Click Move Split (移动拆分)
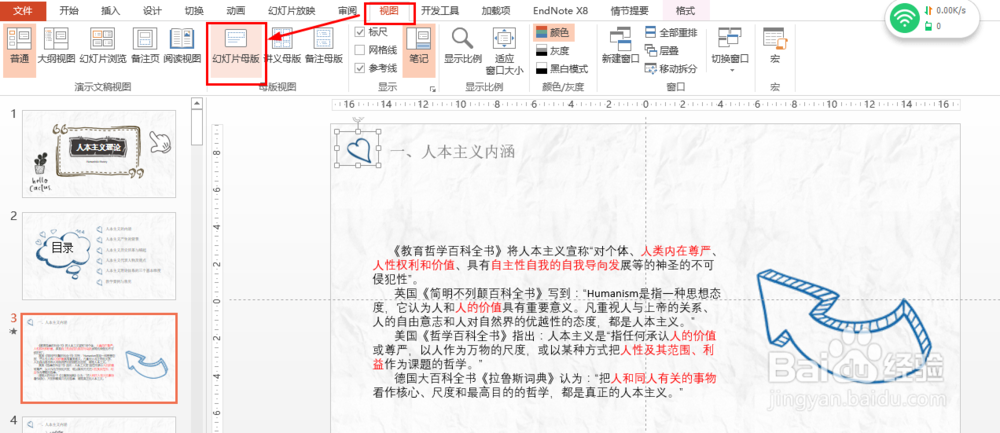This screenshot has width=1000, height=433. pos(670,68)
